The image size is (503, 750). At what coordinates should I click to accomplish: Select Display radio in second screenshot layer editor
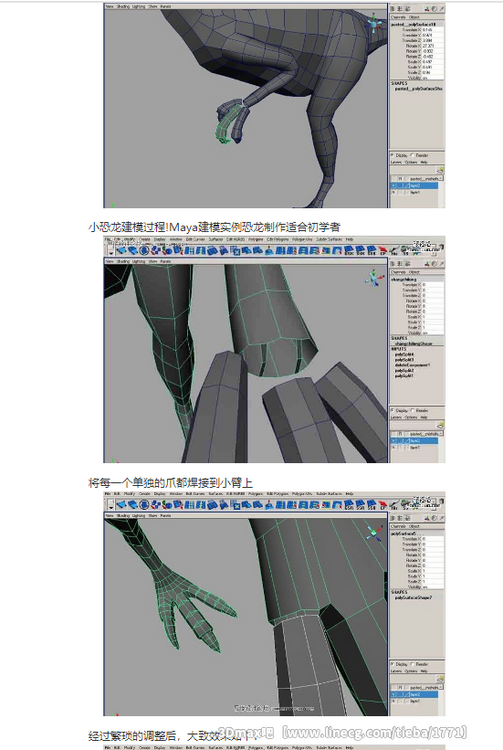[x=393, y=410]
